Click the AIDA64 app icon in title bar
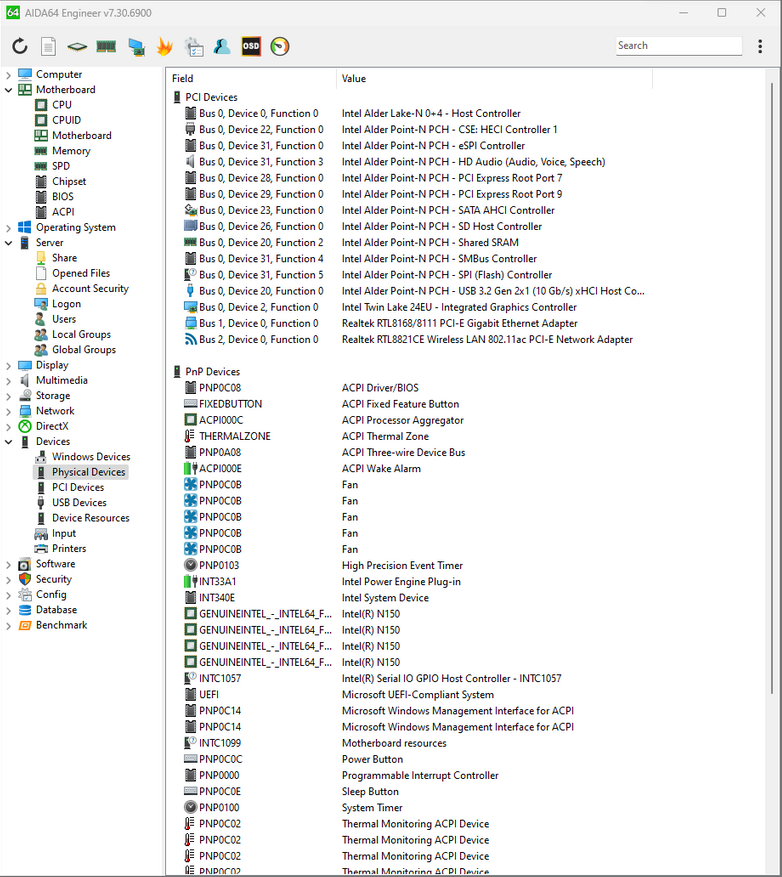Image resolution: width=782 pixels, height=877 pixels. coord(13,12)
